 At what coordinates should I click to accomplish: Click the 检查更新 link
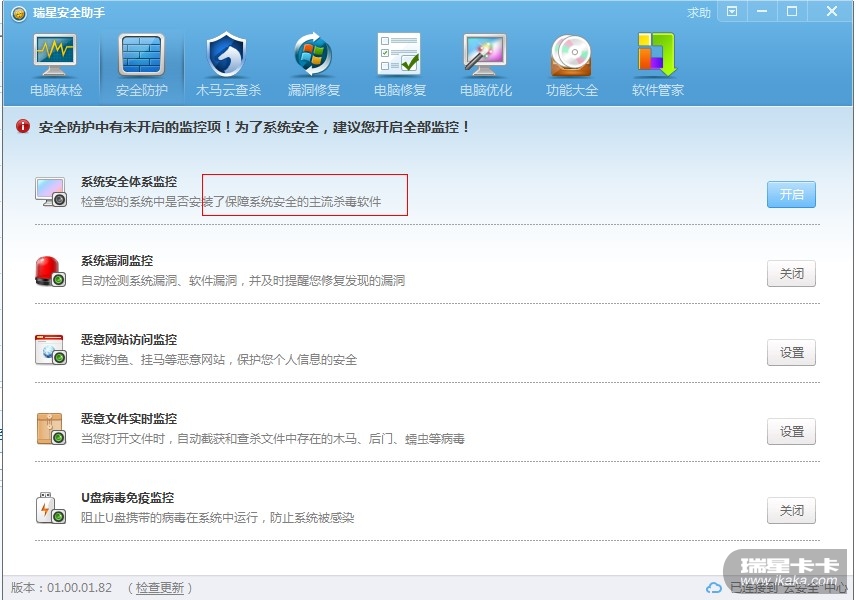click(x=159, y=587)
